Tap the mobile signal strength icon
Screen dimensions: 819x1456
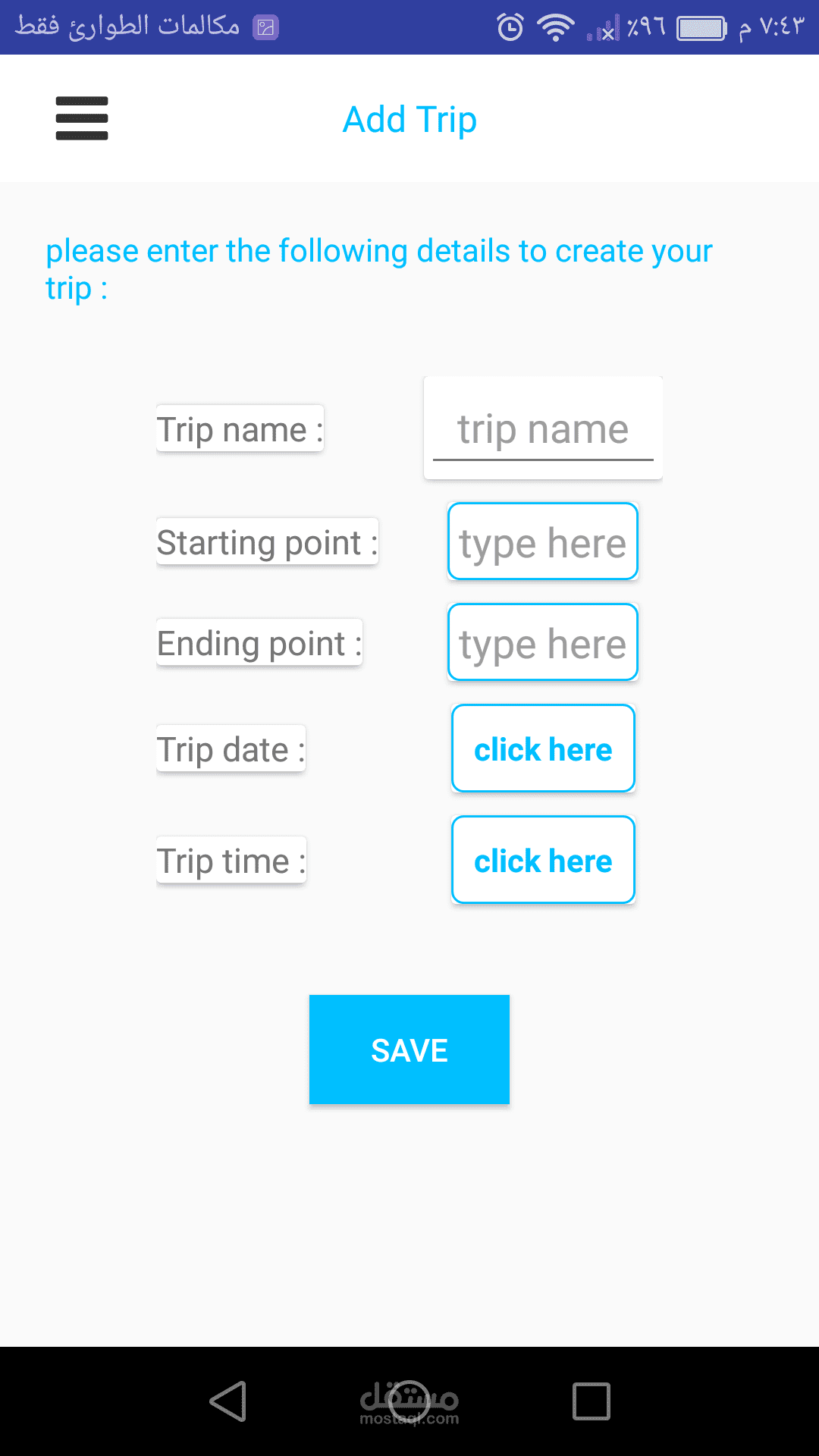(604, 30)
